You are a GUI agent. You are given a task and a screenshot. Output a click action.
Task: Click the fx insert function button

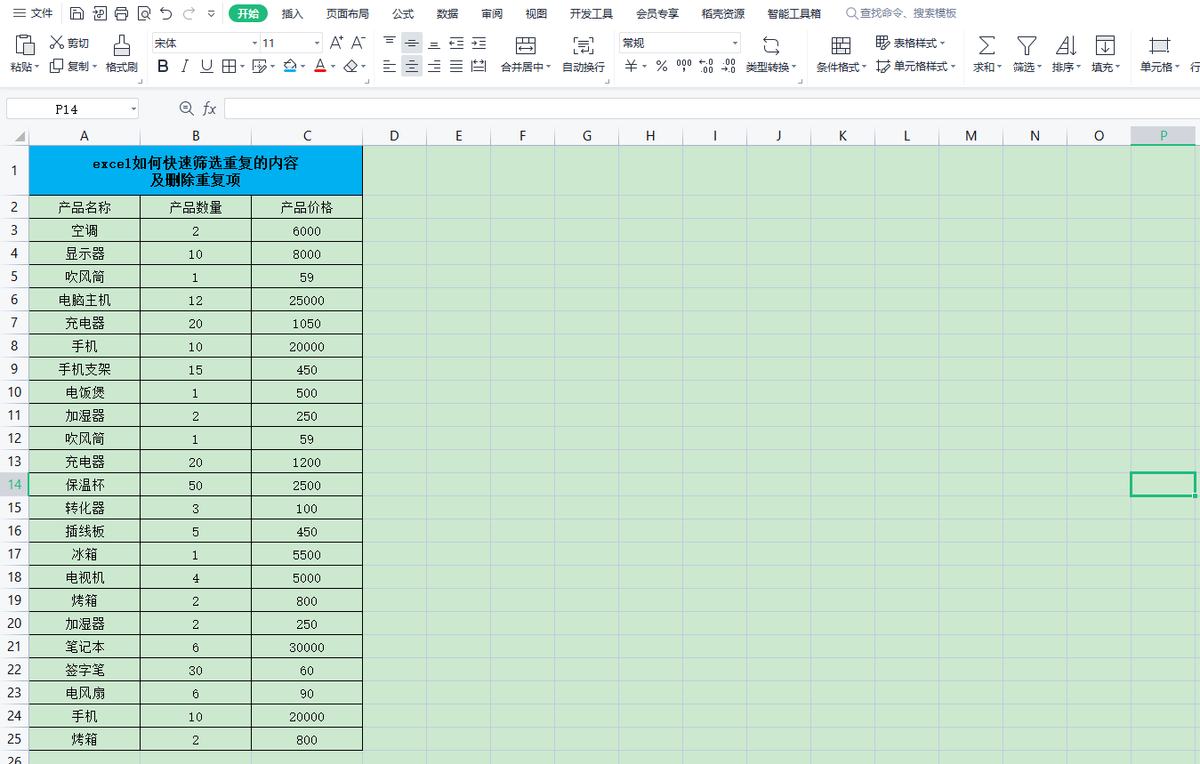coord(209,109)
